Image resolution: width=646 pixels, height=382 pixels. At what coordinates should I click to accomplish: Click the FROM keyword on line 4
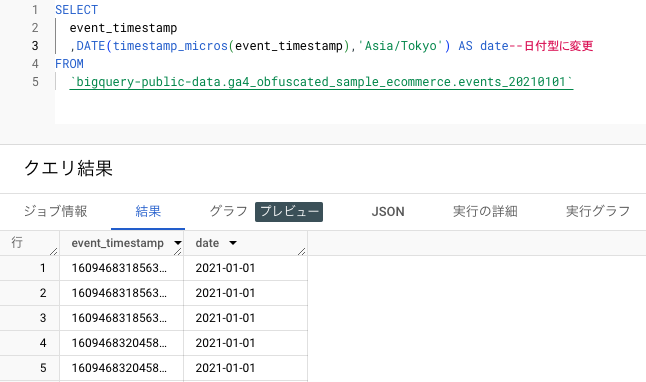tap(69, 63)
